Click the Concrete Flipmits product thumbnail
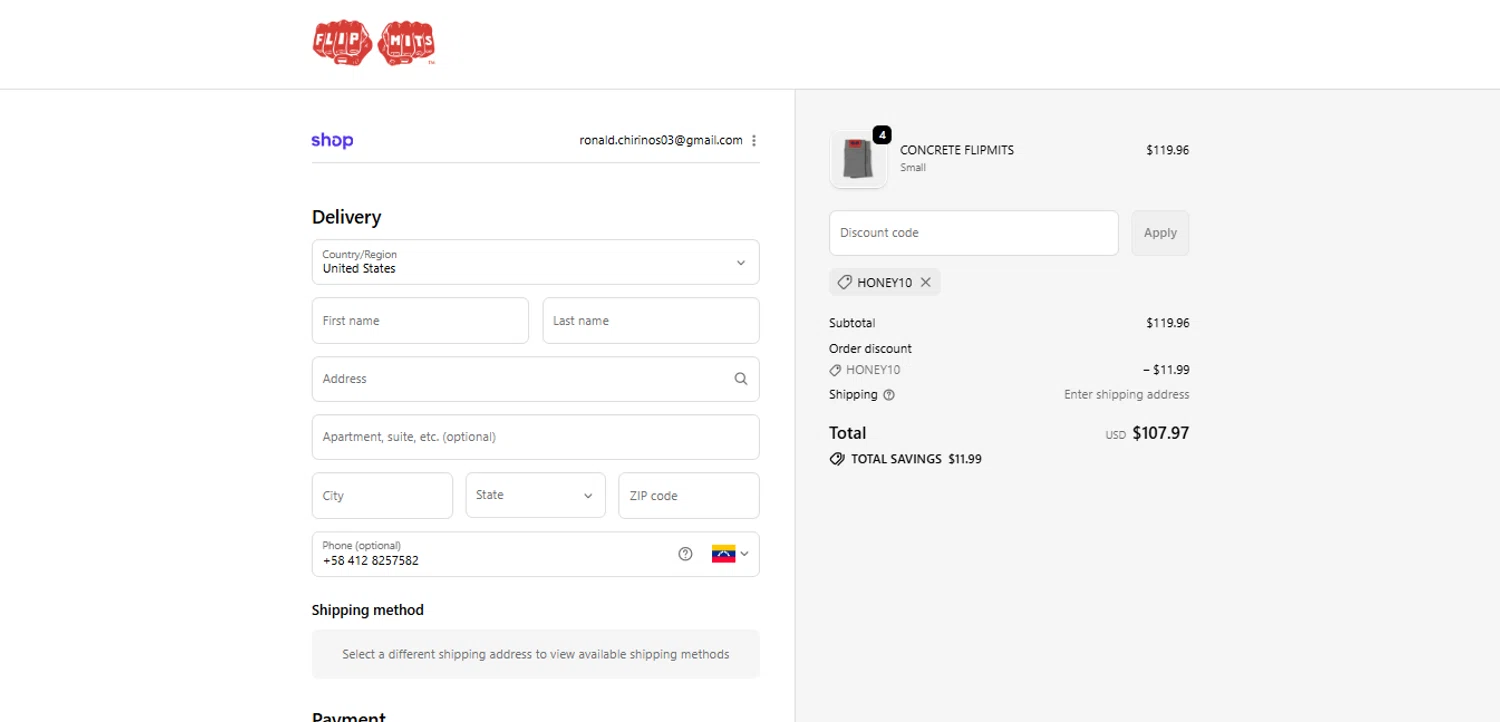1500x722 pixels. click(x=858, y=160)
